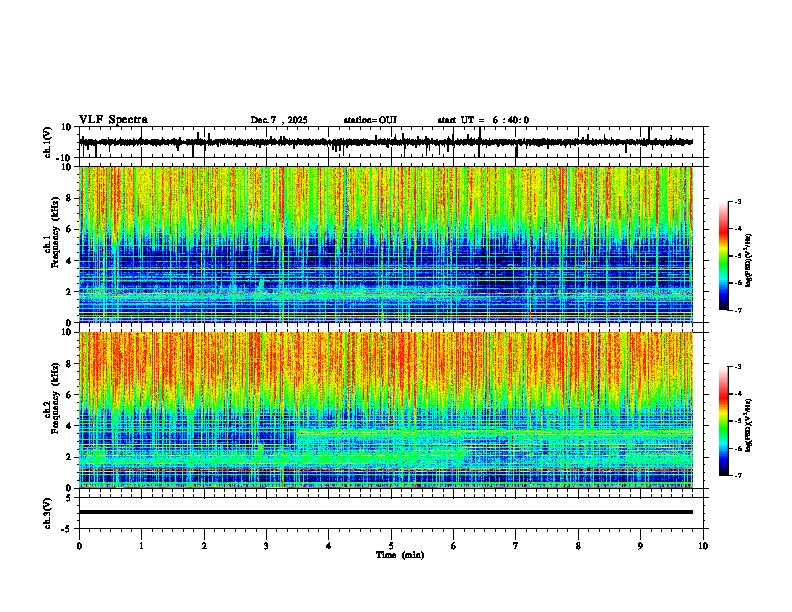This screenshot has width=792, height=612.
Task: Click time-axis tick label "1"
Action: 141,546
